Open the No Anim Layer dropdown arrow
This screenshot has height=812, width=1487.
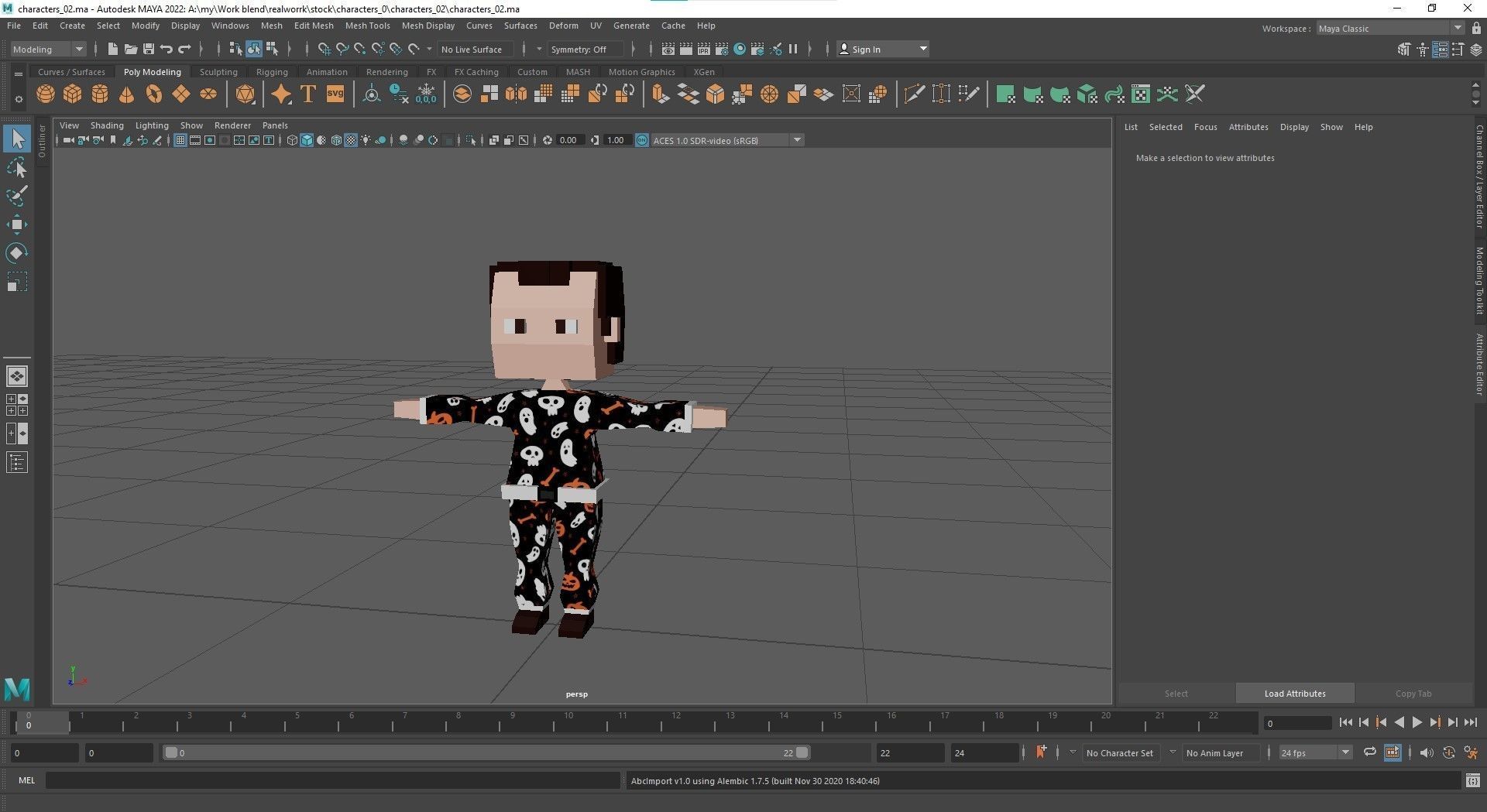tap(1173, 752)
